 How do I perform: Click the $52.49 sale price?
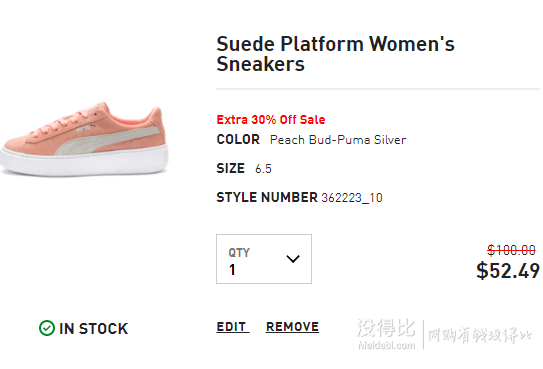508,271
